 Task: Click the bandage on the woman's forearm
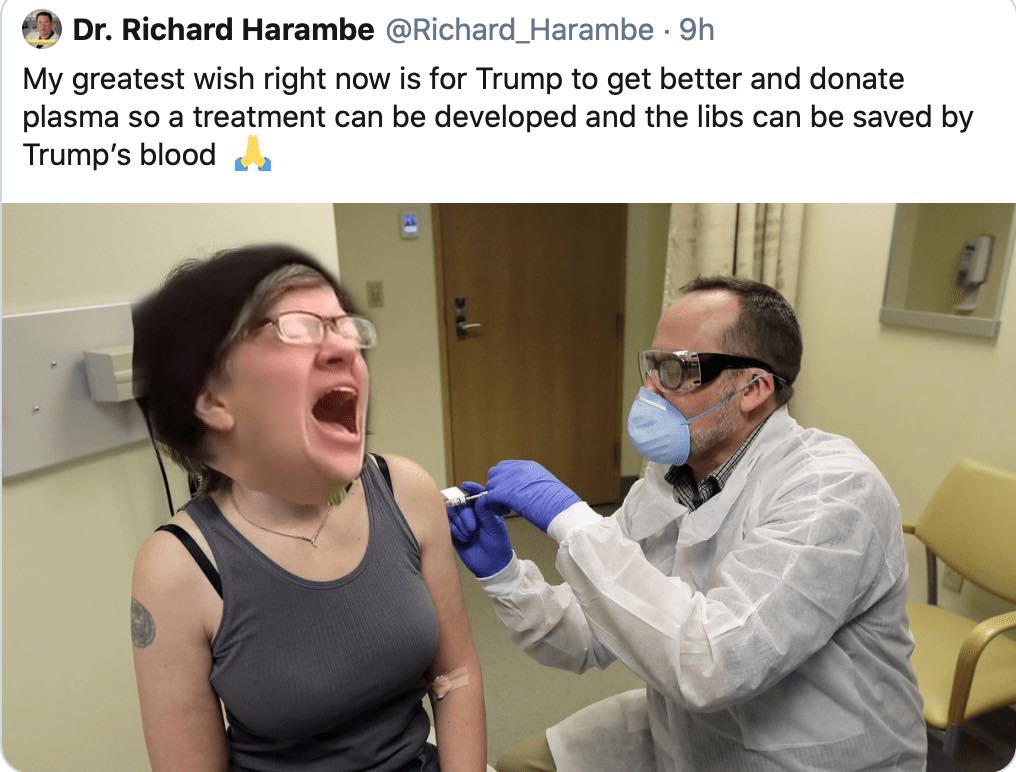coord(448,683)
